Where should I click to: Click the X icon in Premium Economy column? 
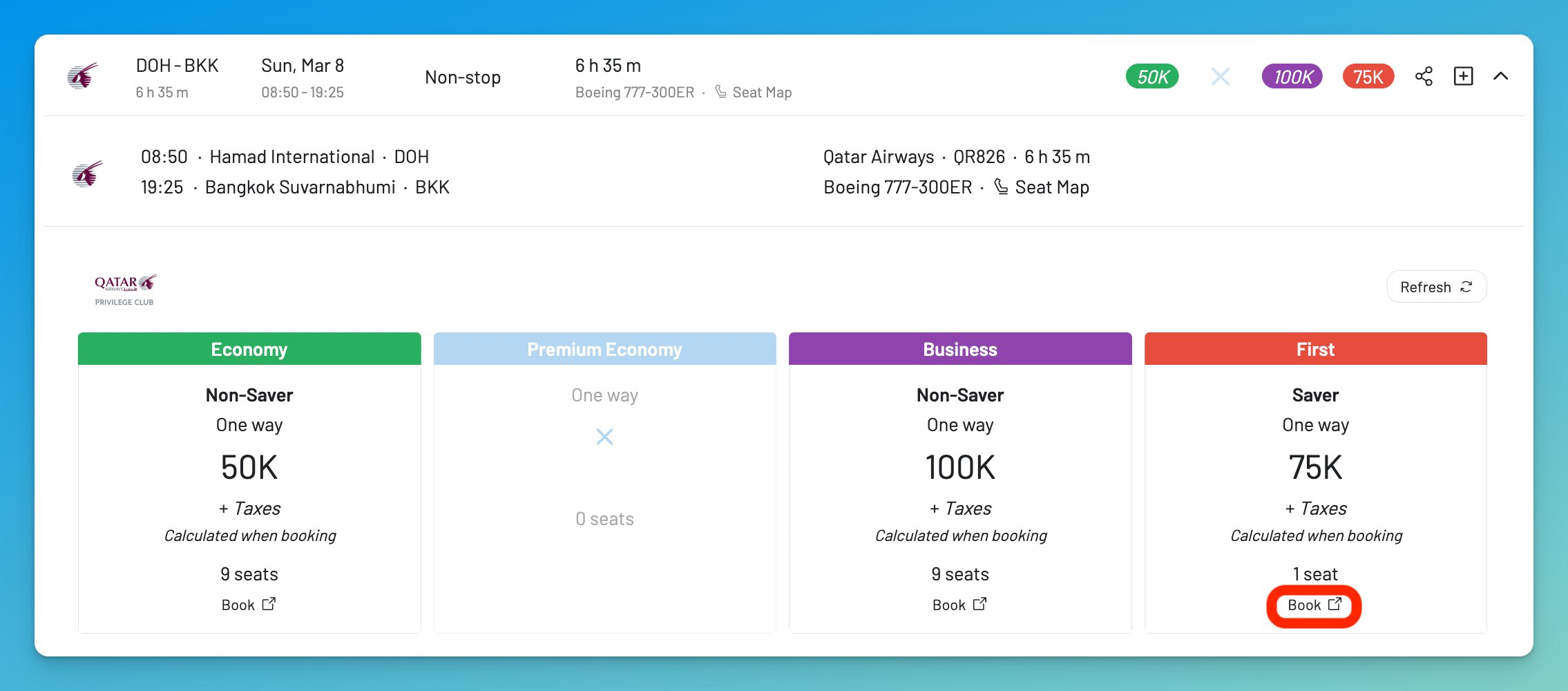[605, 437]
